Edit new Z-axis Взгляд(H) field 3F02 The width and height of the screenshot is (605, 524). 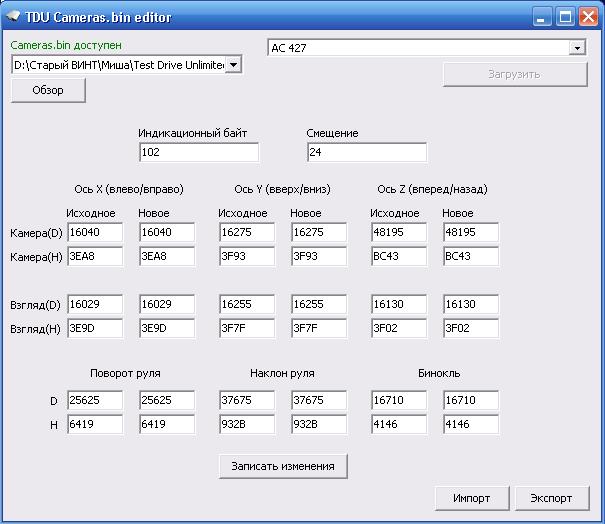click(470, 328)
